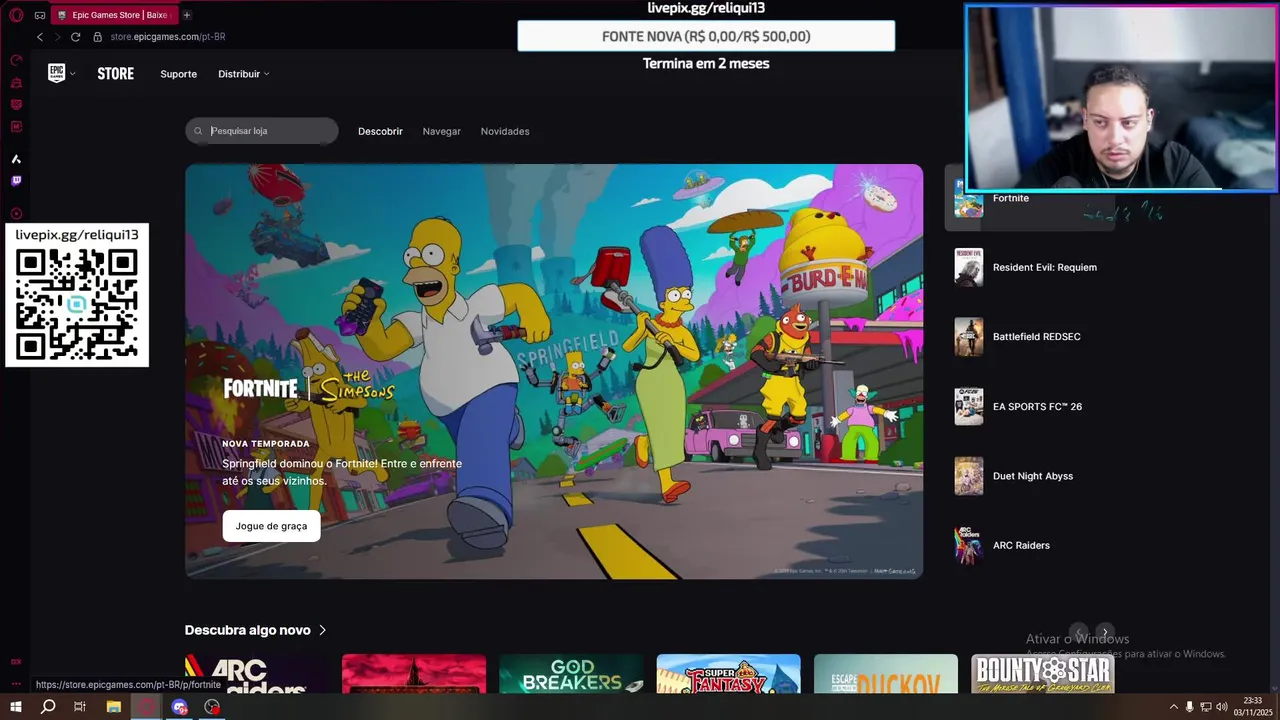The image size is (1280, 720).
Task: Click the Pesquisar loja search field
Action: tap(262, 131)
